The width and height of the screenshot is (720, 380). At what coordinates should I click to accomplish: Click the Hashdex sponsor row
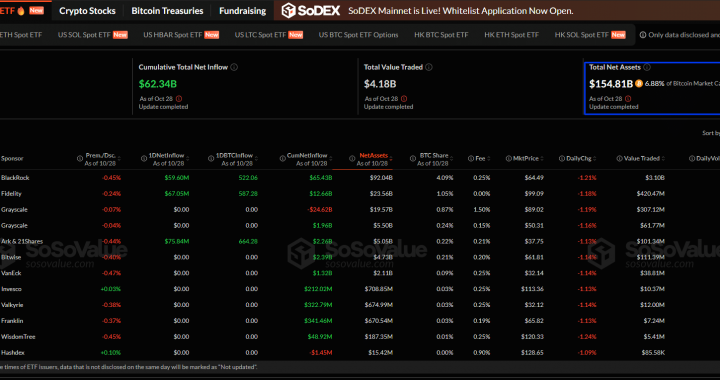coord(13,352)
